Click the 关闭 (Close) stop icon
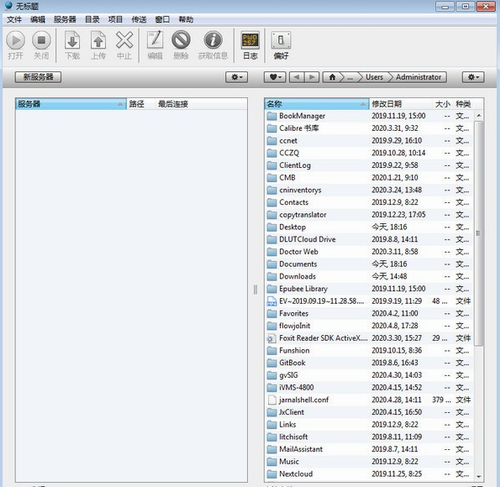500x487 pixels. (41, 40)
